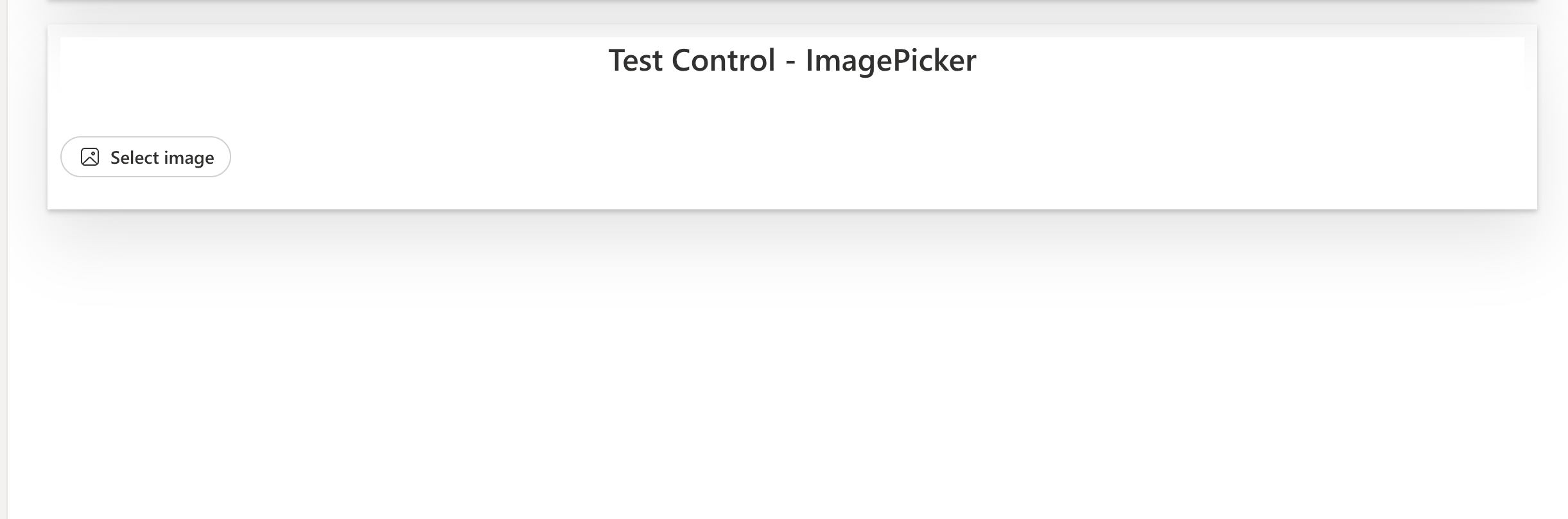This screenshot has height=519, width=1568.
Task: Click the picture icon in Select image button
Action: pos(90,157)
